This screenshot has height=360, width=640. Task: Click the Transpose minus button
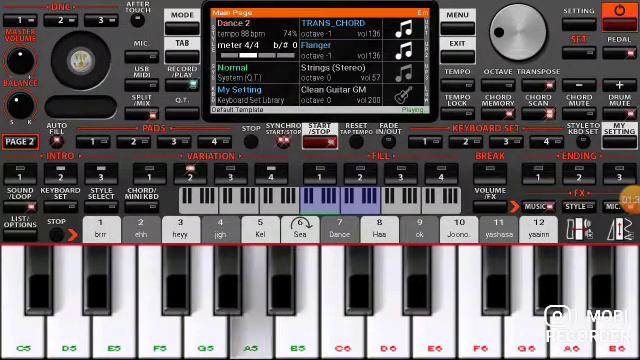pos(579,85)
